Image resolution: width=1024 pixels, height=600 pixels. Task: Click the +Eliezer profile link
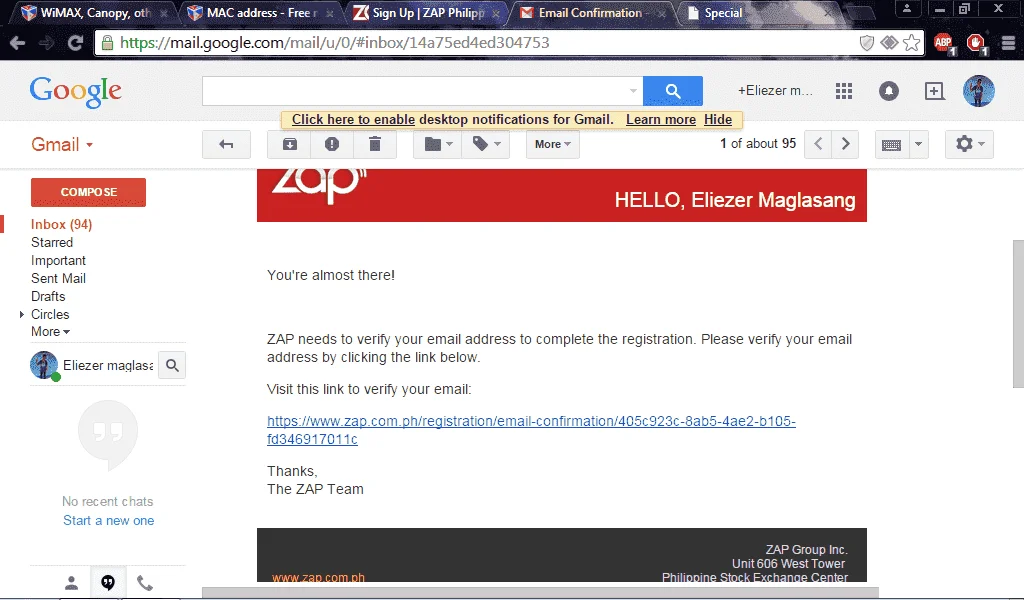tap(775, 91)
